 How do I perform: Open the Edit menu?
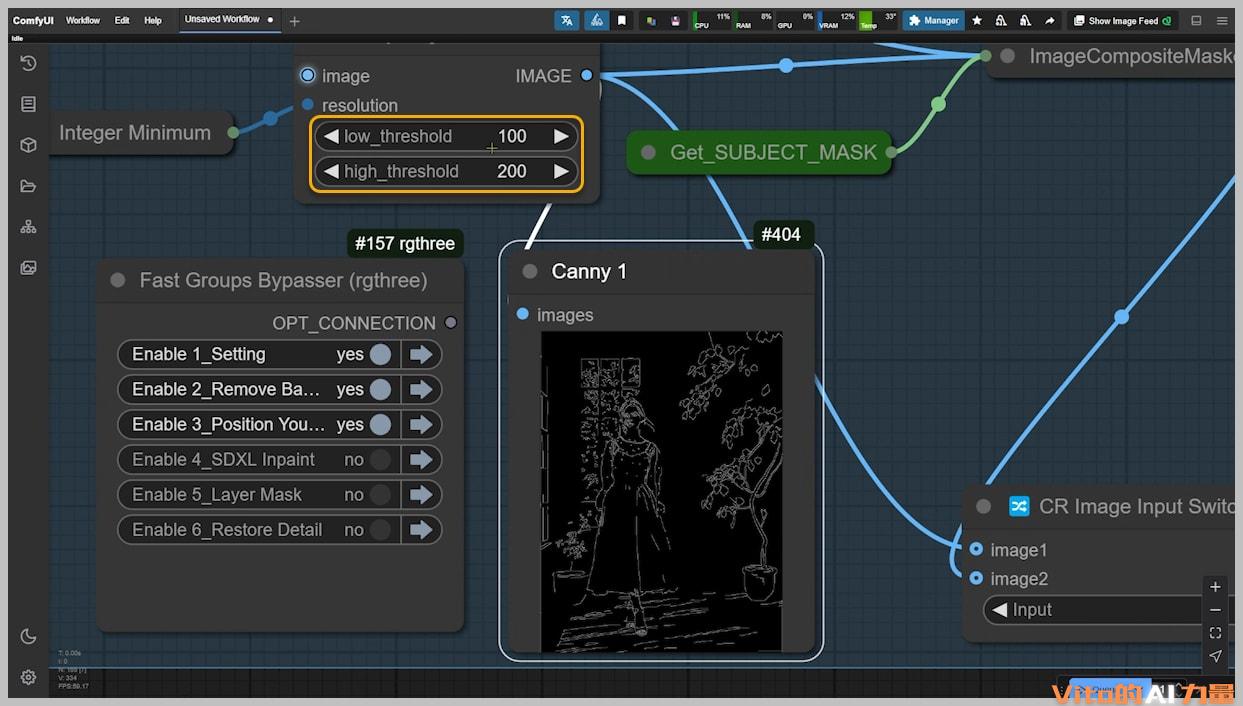coord(122,20)
